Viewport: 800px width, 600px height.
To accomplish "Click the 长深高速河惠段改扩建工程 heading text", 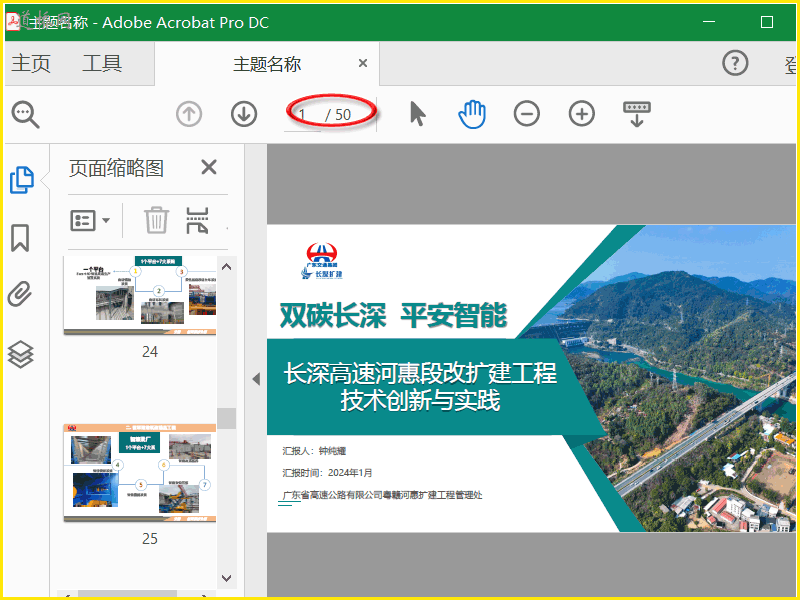I will point(420,373).
